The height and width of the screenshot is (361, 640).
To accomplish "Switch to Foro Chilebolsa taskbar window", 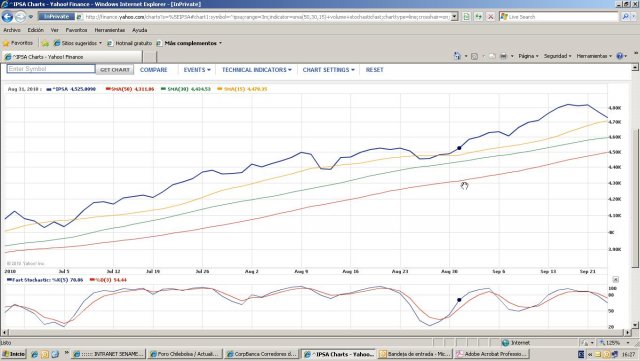I will point(184,354).
